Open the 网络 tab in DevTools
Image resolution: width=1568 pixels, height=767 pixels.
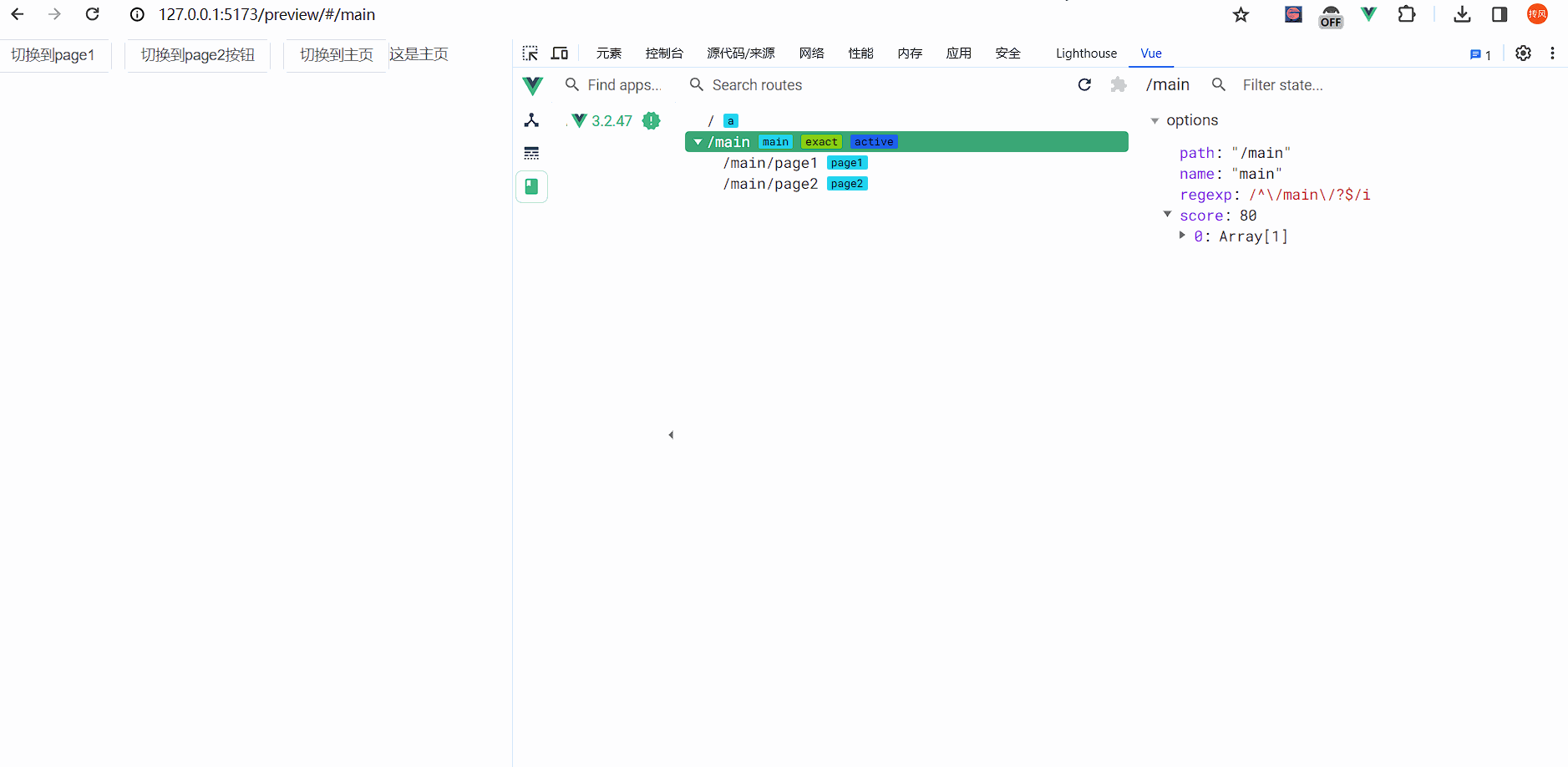(811, 53)
